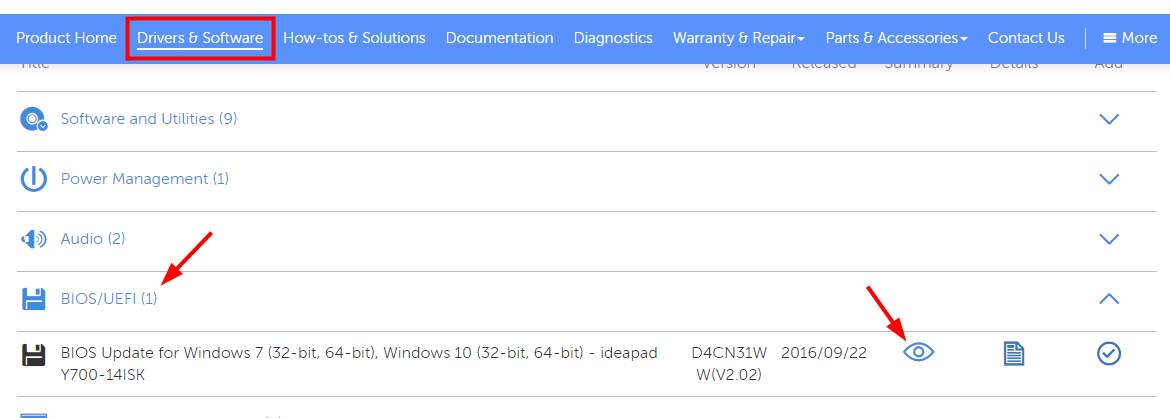Open the BIOS Update for Windows 7 title
Screen dimensions: 1170x418
click(359, 364)
